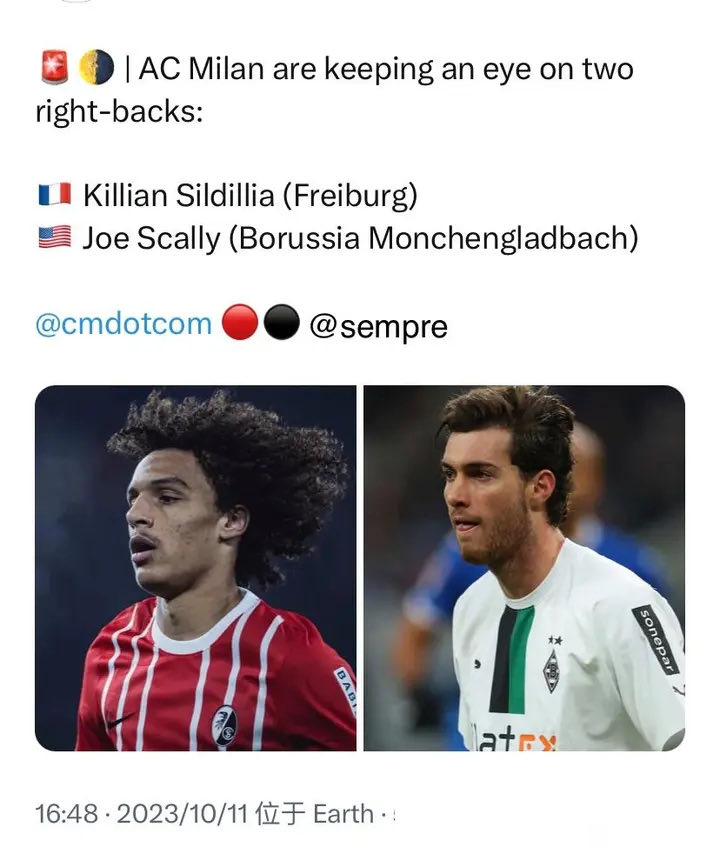Click the Freiburg crest on red jersey
Screen dimensions: 720x854
224,725
